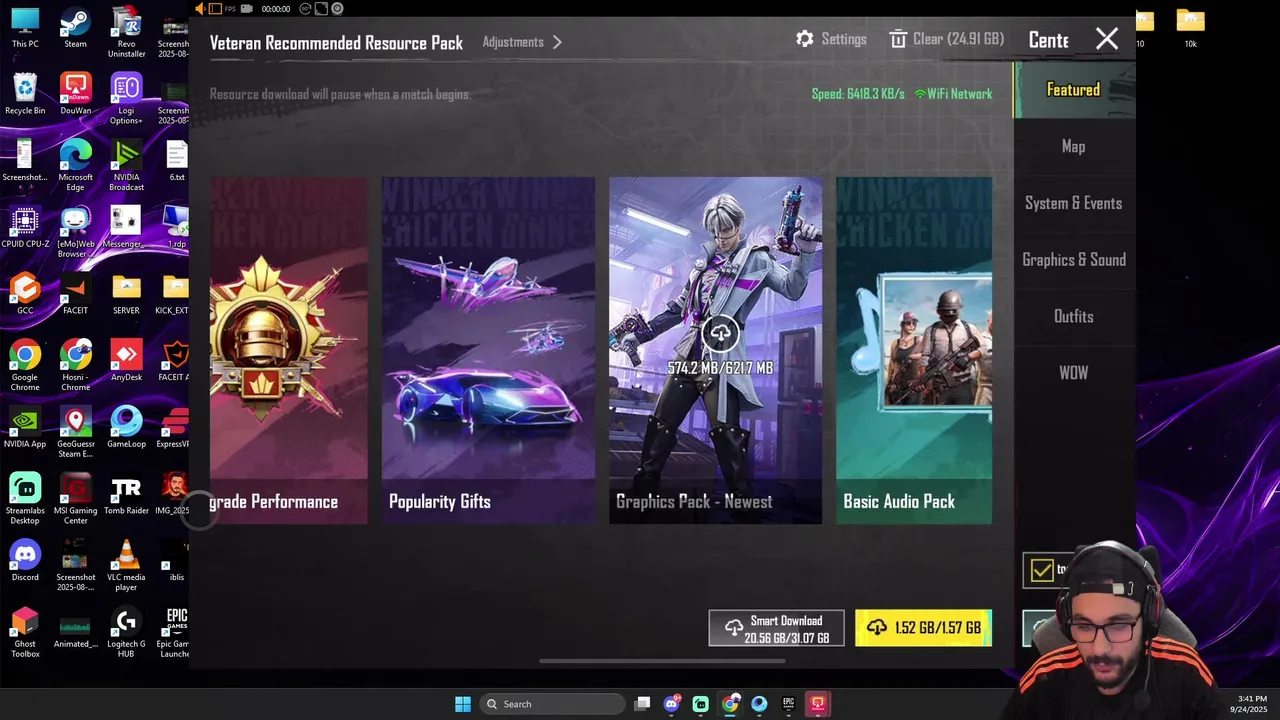Launch GeoGuessr Steam Edition shortcut

(75, 432)
